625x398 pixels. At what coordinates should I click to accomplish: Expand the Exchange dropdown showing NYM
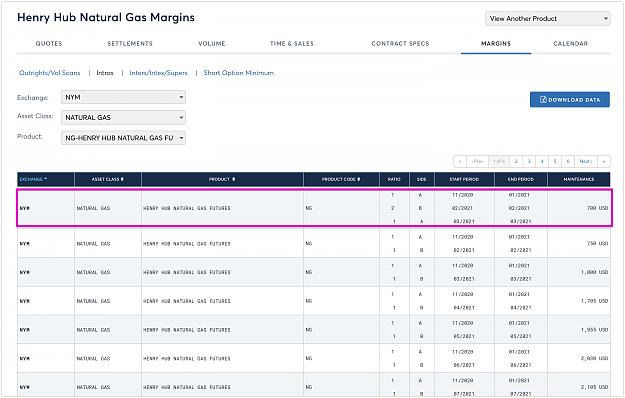123,97
